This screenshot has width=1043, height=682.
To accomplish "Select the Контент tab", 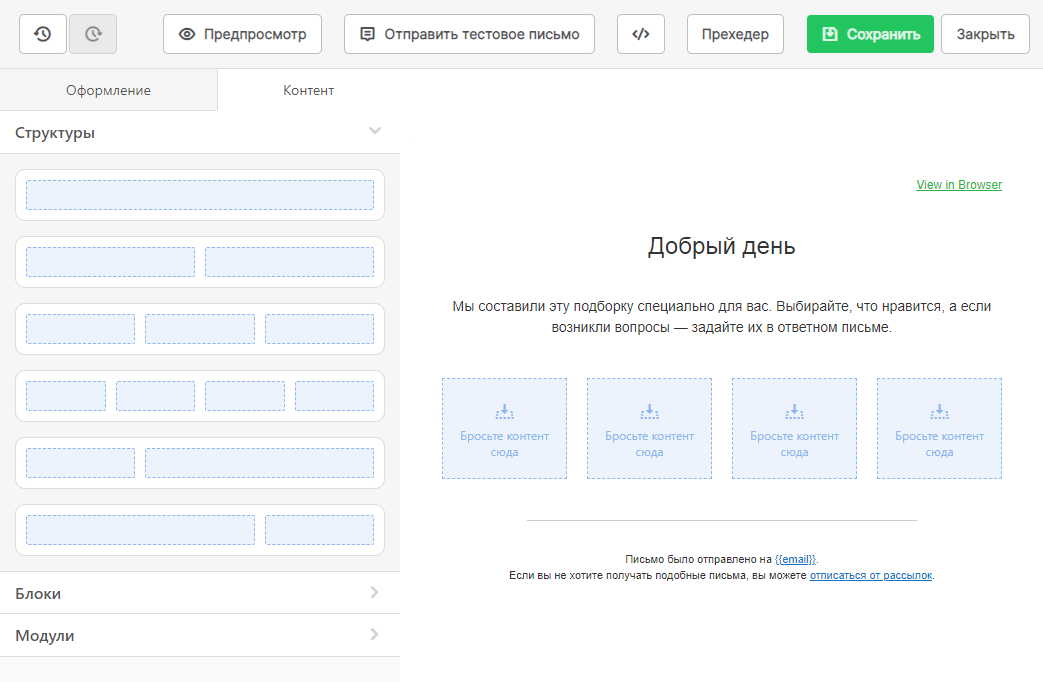I will pyautogui.click(x=308, y=90).
